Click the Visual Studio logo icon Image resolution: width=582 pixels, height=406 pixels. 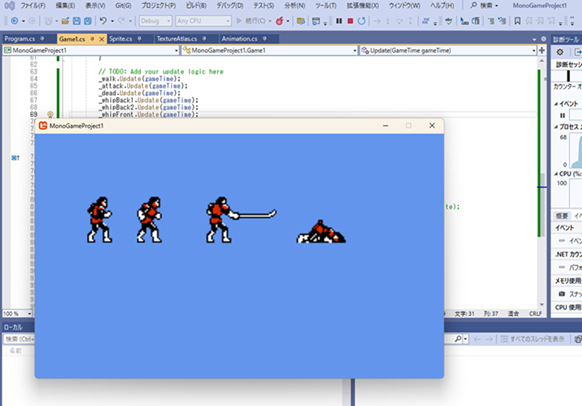(x=9, y=5)
